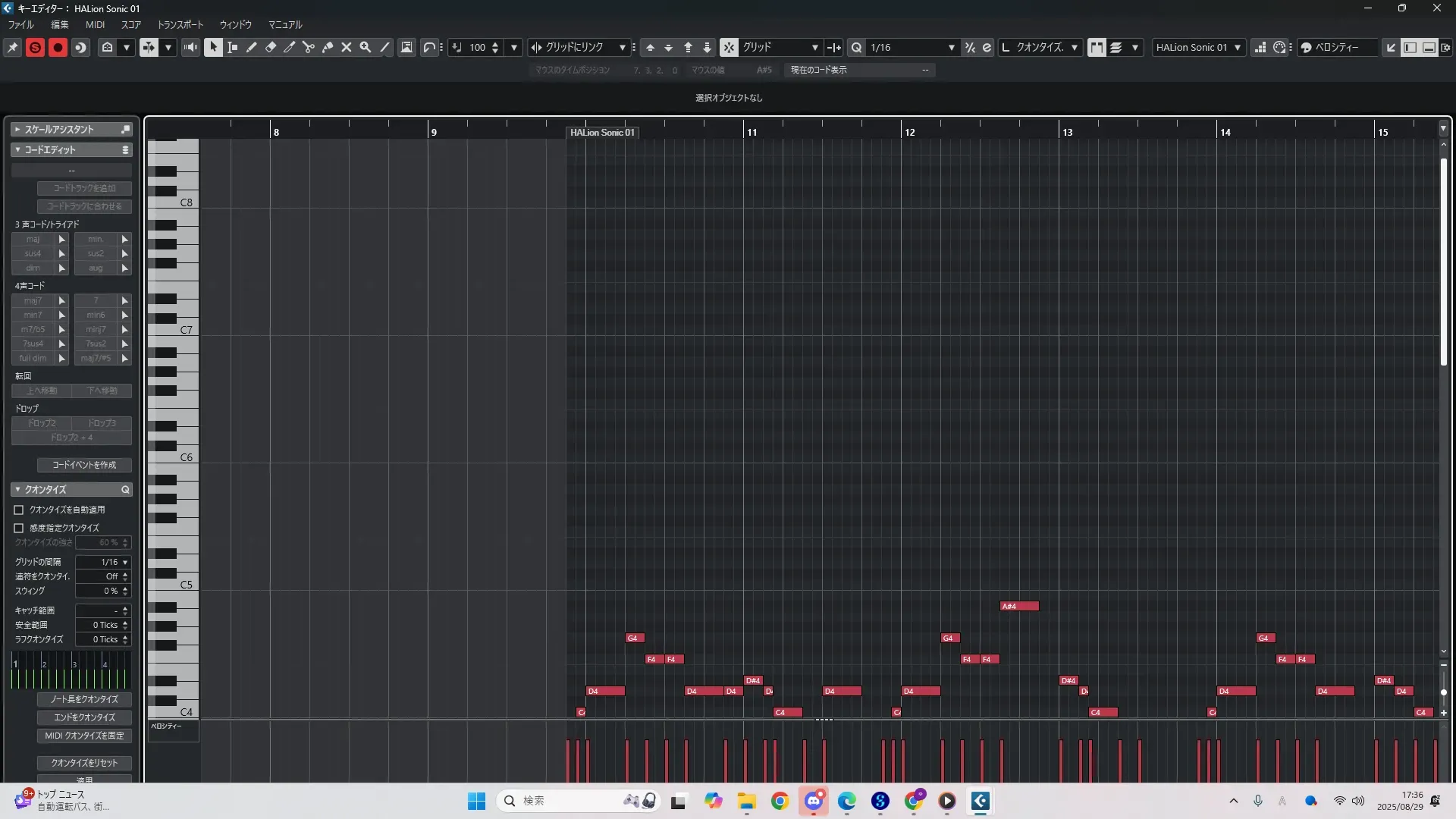Toggle Acoustic Feedback speaker icon
The image size is (1456, 819).
click(190, 47)
